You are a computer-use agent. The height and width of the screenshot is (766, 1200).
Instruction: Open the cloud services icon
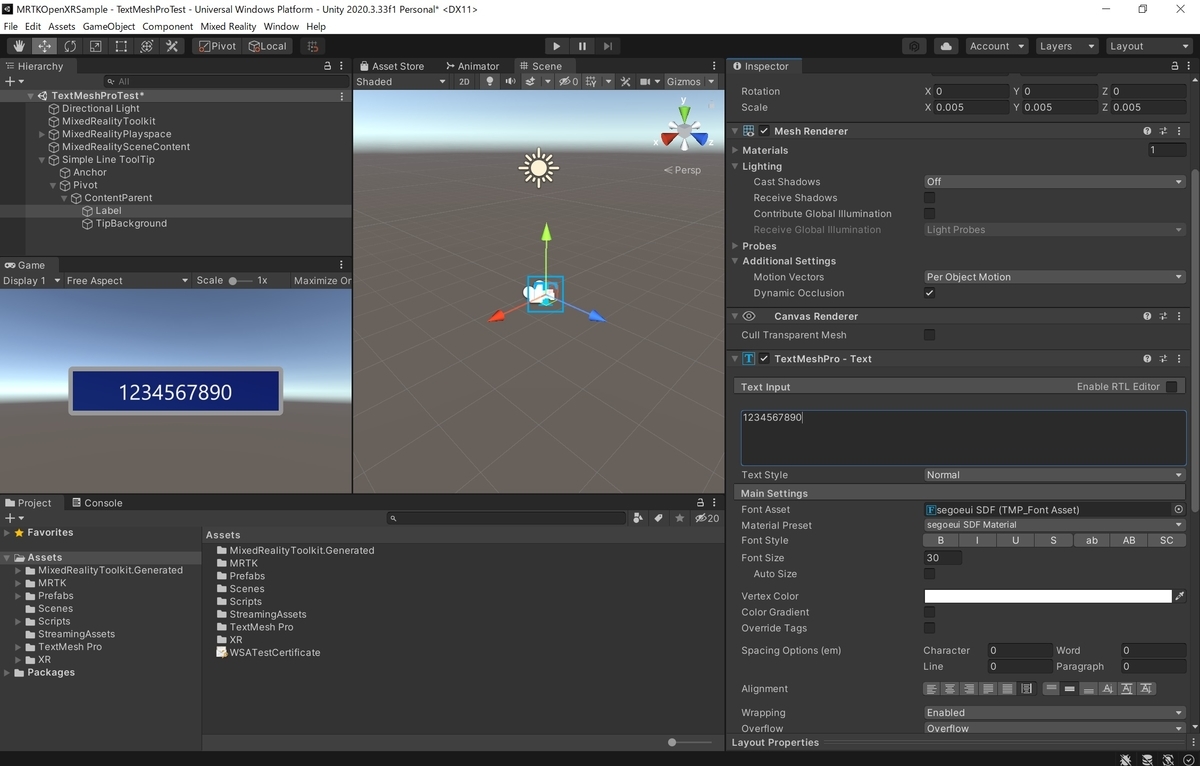tap(945, 46)
